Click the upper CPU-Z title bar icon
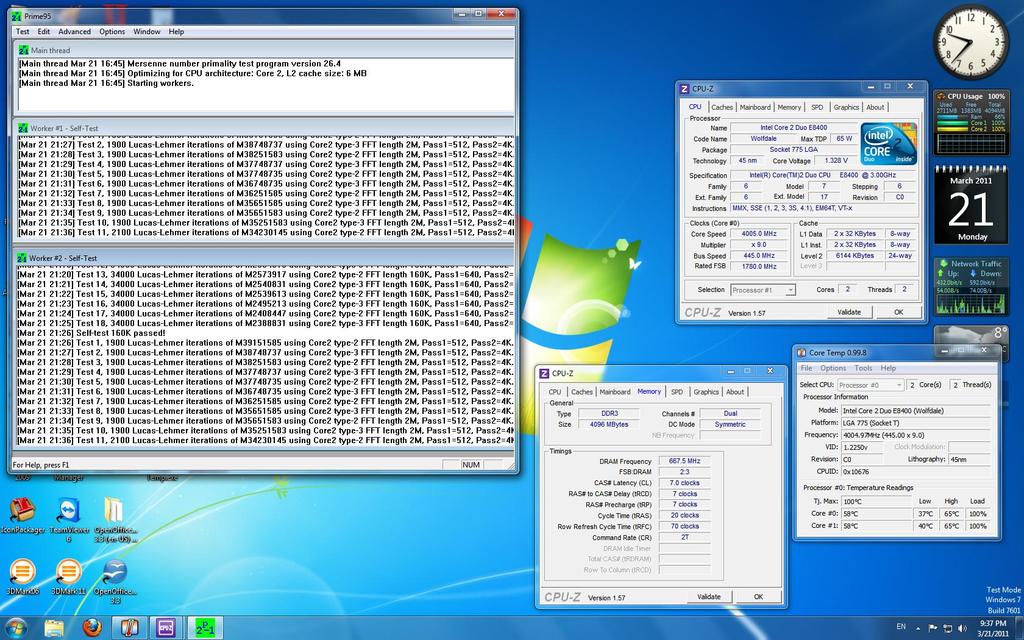Viewport: 1024px width, 640px height. (684, 89)
